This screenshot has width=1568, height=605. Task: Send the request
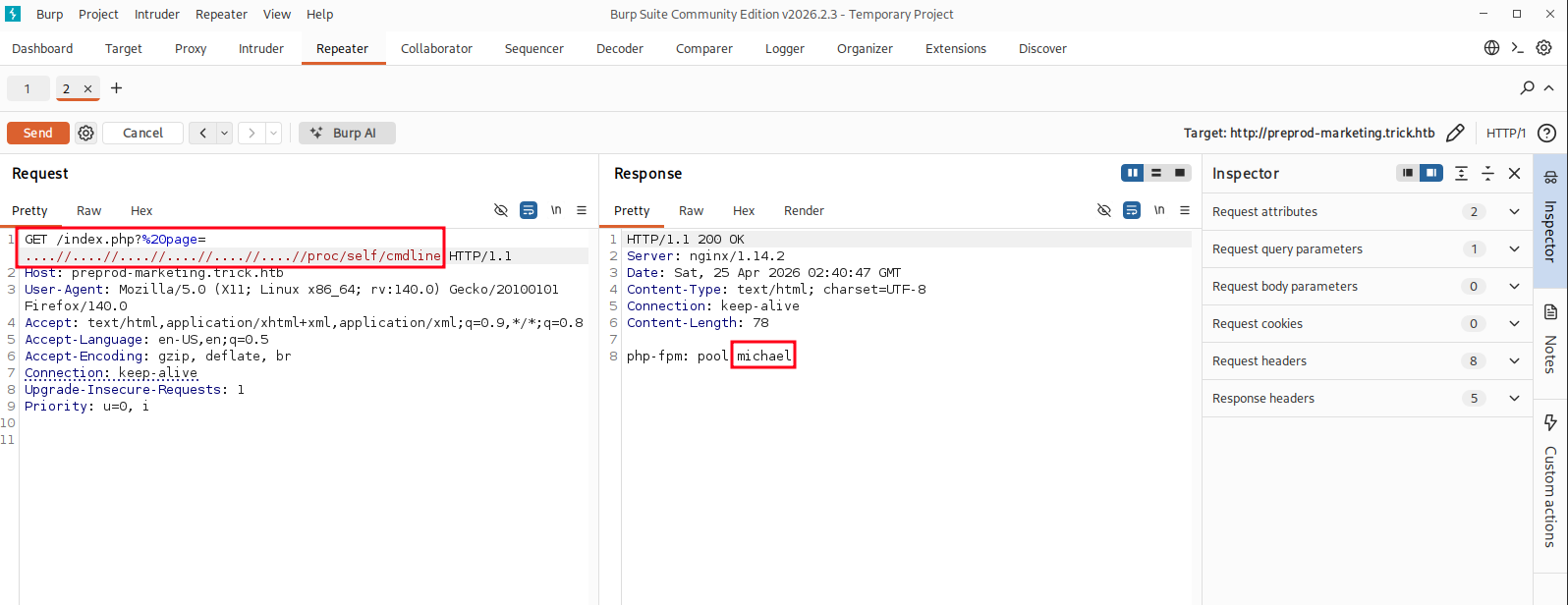(38, 133)
